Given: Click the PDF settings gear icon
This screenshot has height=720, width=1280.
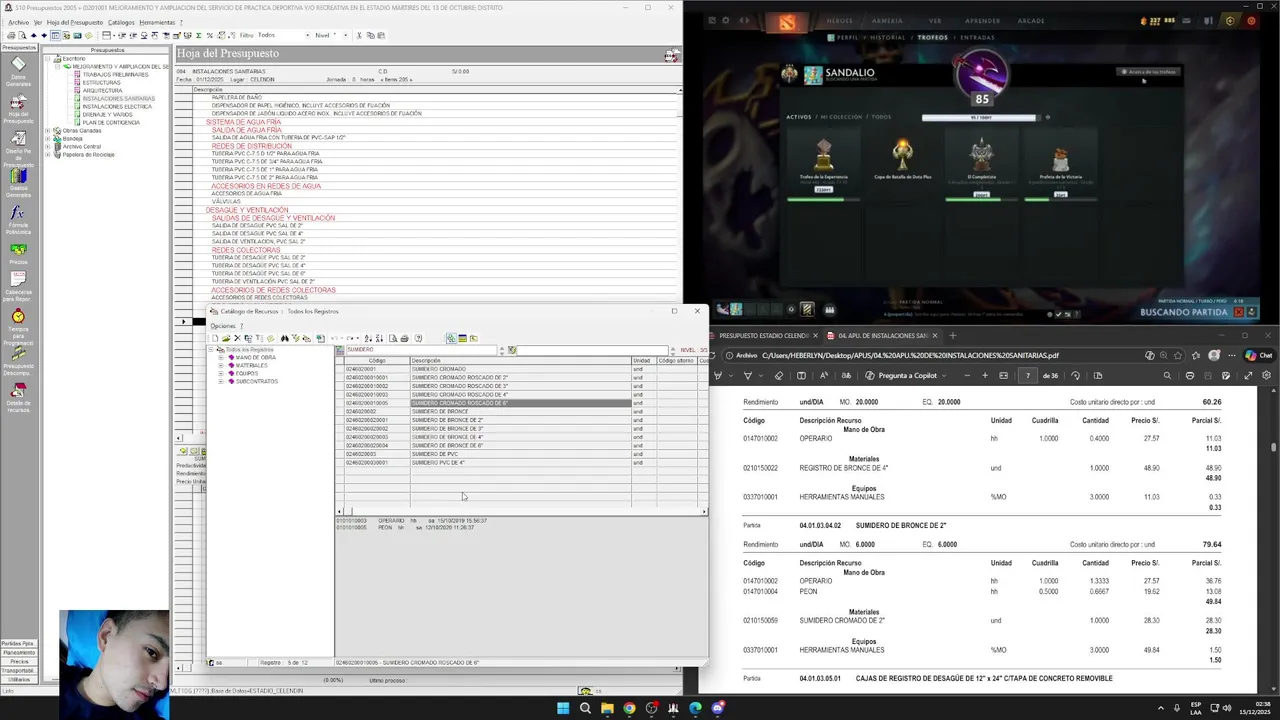Looking at the screenshot, I should pos(1266,375).
